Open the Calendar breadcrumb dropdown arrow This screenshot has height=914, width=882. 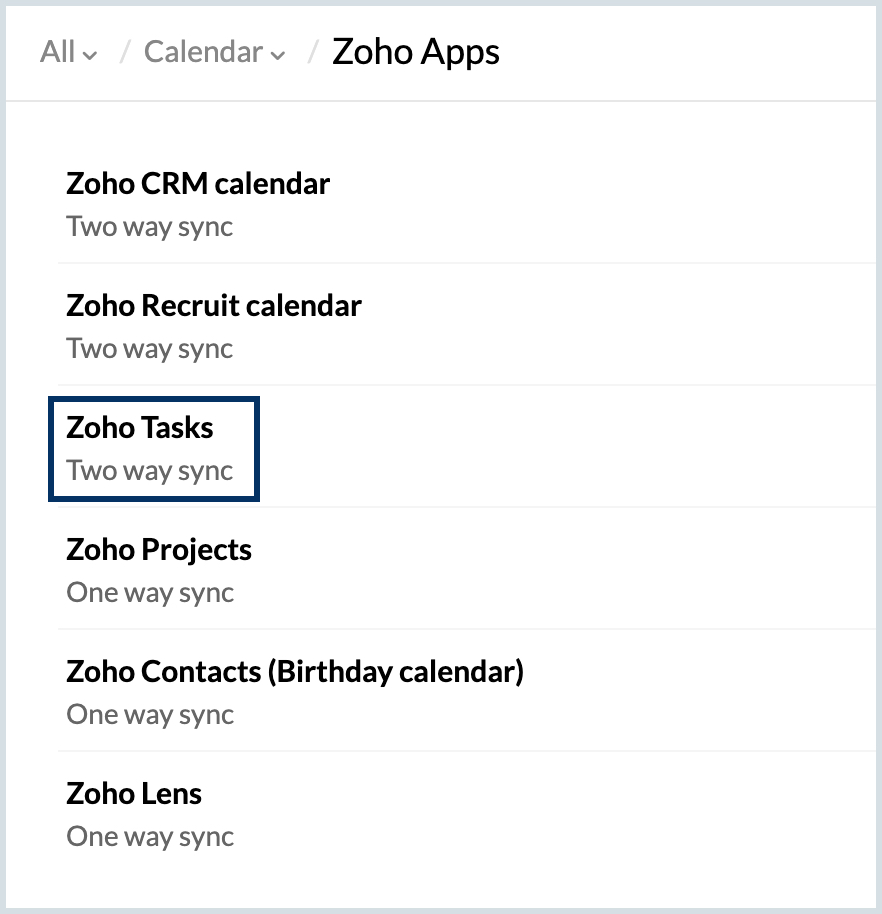(277, 56)
